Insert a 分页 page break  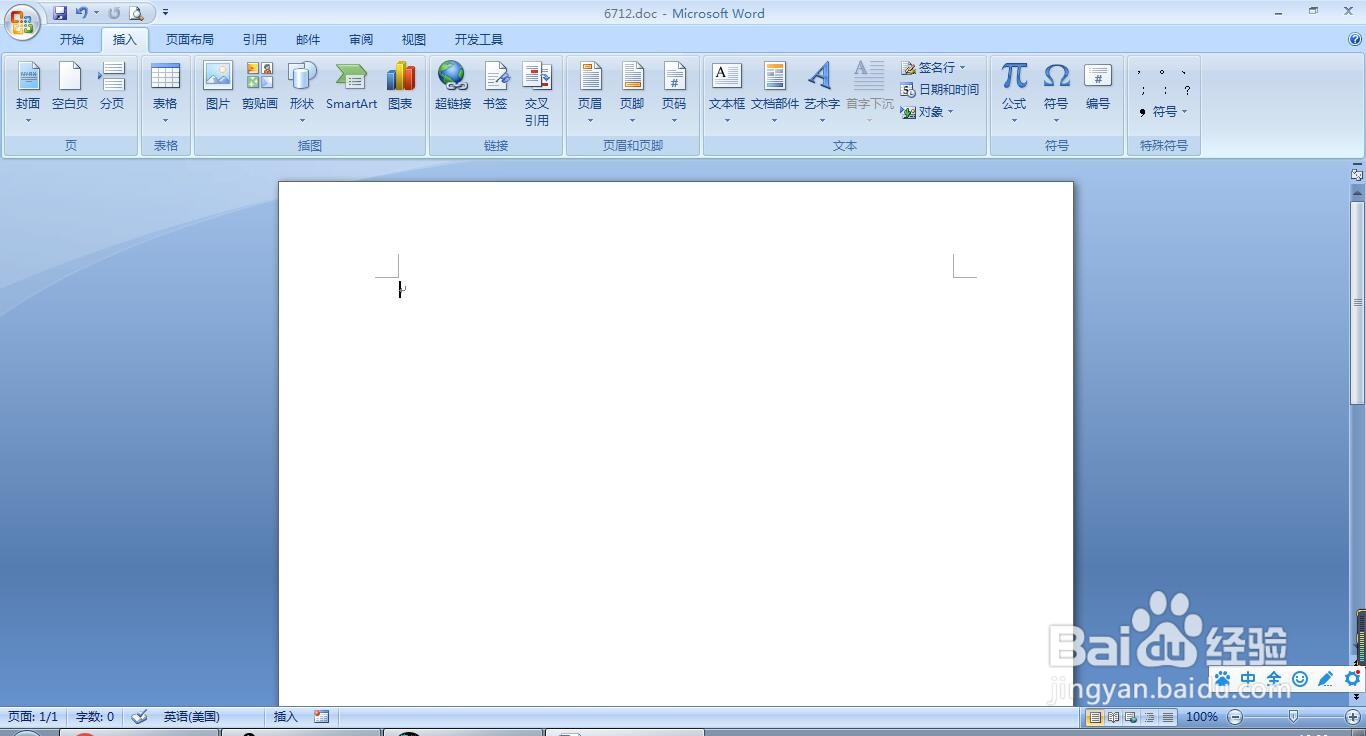tap(112, 87)
